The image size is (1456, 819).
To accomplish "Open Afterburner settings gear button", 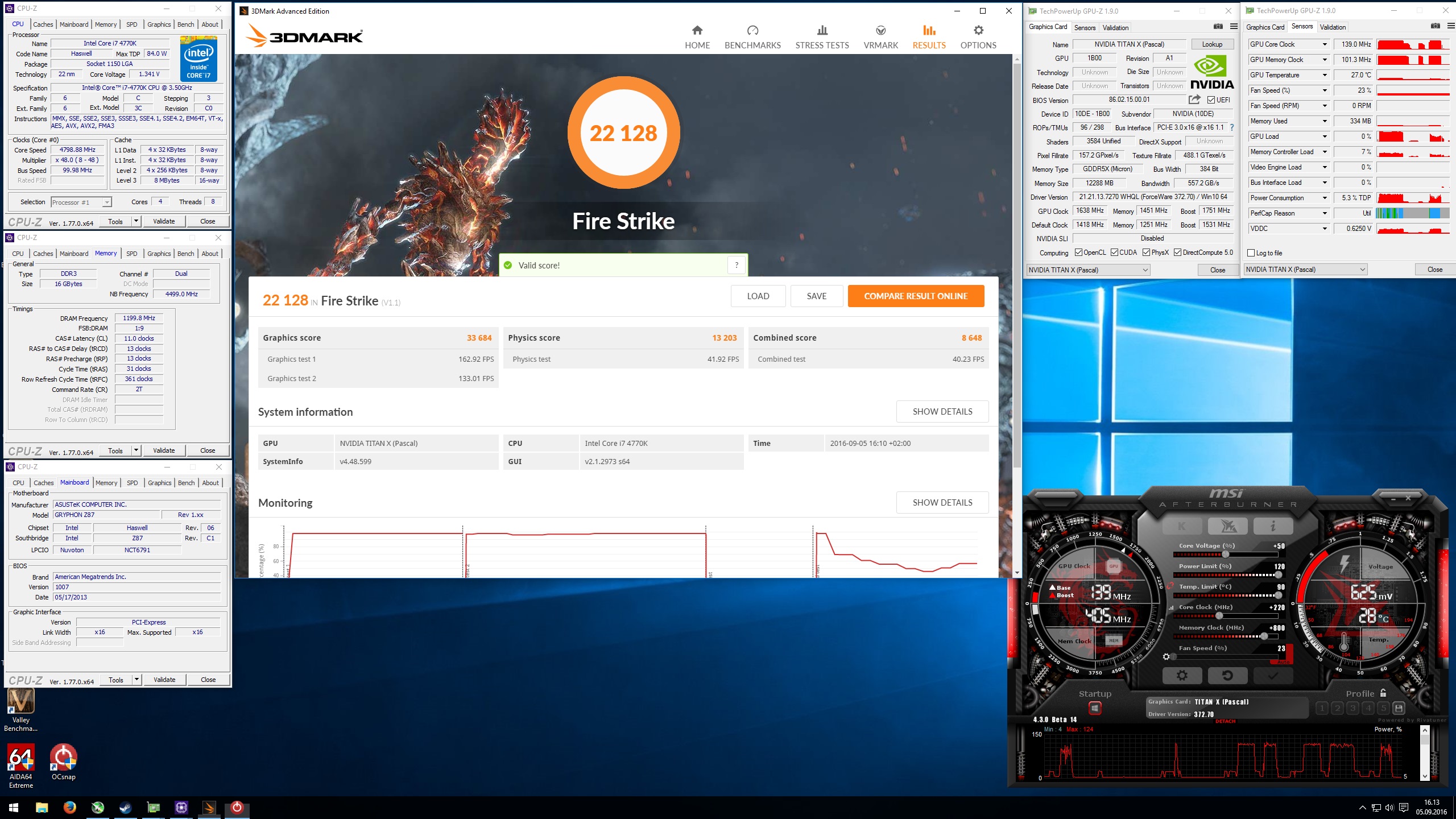I will [1182, 675].
